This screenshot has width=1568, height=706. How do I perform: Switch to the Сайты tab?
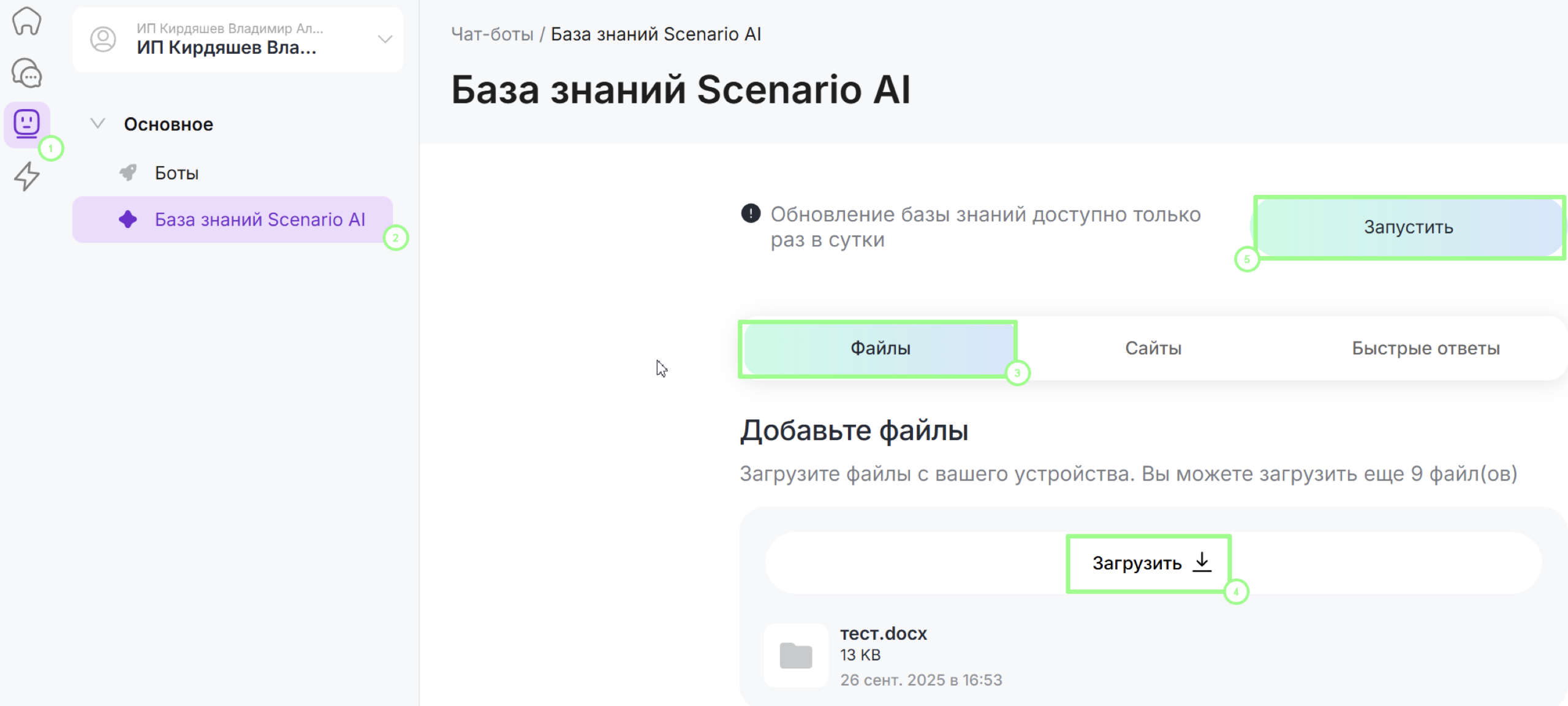pyautogui.click(x=1153, y=348)
